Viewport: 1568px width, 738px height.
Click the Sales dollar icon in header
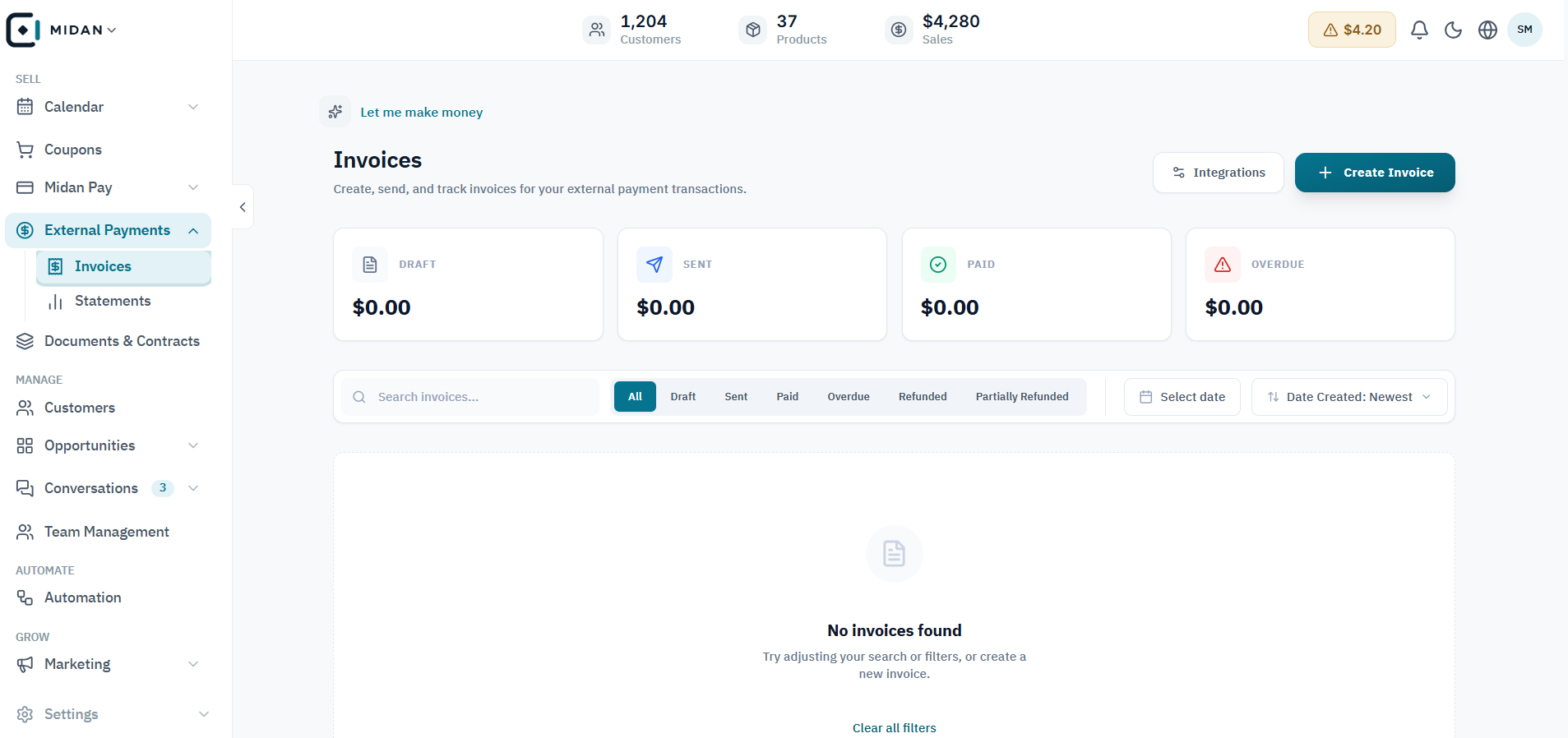(899, 30)
